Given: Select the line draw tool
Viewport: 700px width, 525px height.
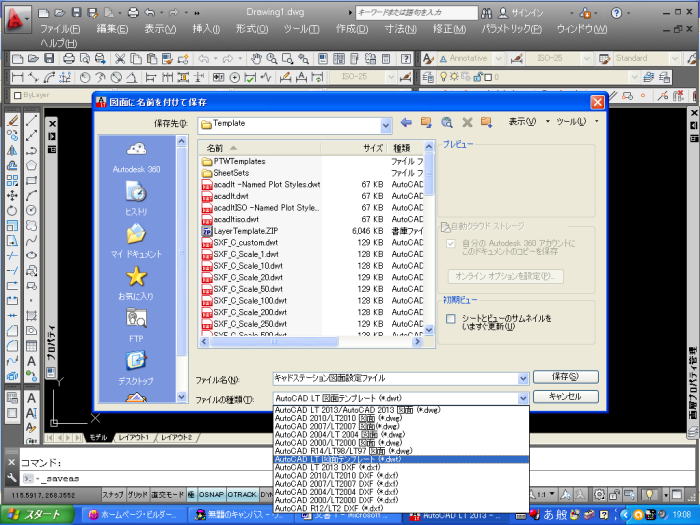Looking at the screenshot, I should pyautogui.click(x=31, y=120).
